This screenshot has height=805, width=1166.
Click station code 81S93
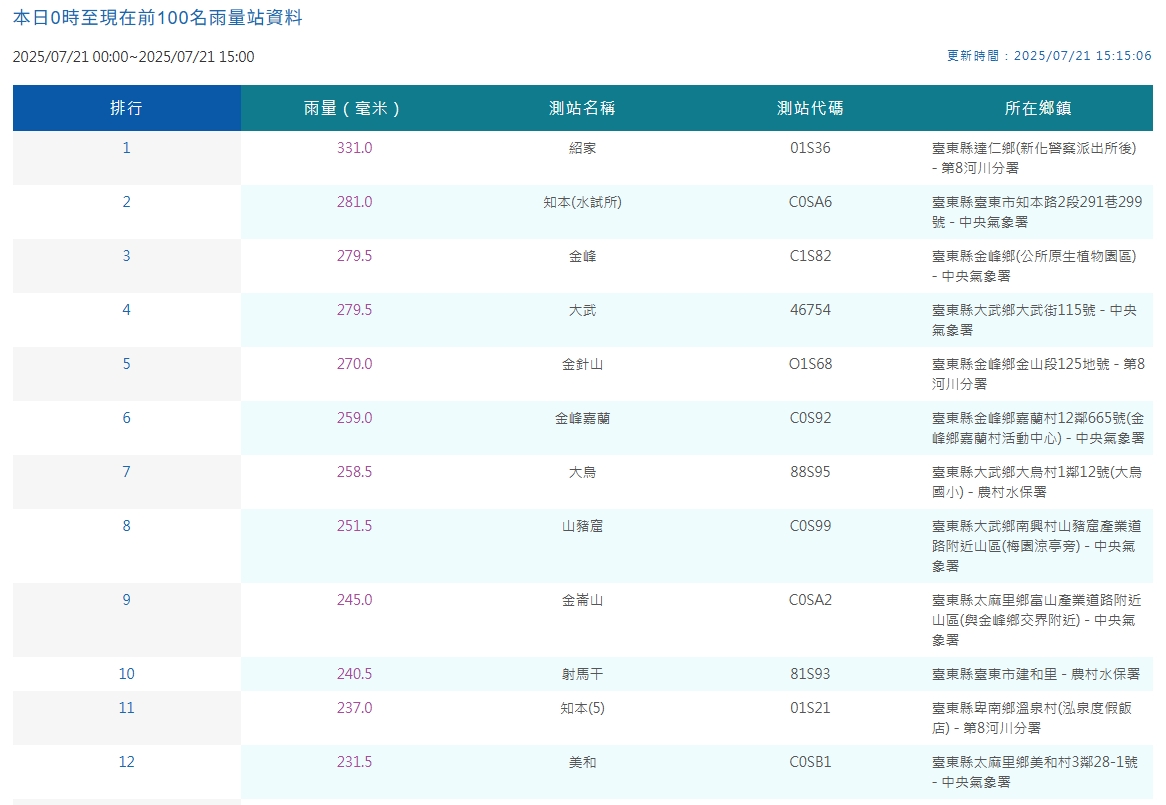tap(811, 674)
